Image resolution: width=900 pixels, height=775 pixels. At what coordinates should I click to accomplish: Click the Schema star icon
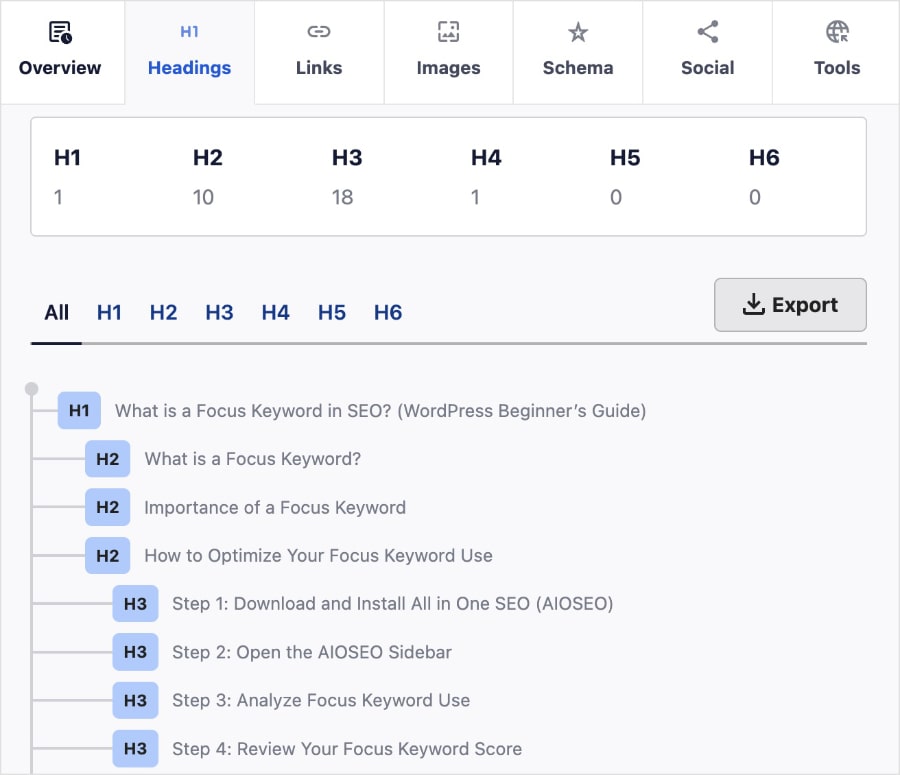tap(578, 32)
